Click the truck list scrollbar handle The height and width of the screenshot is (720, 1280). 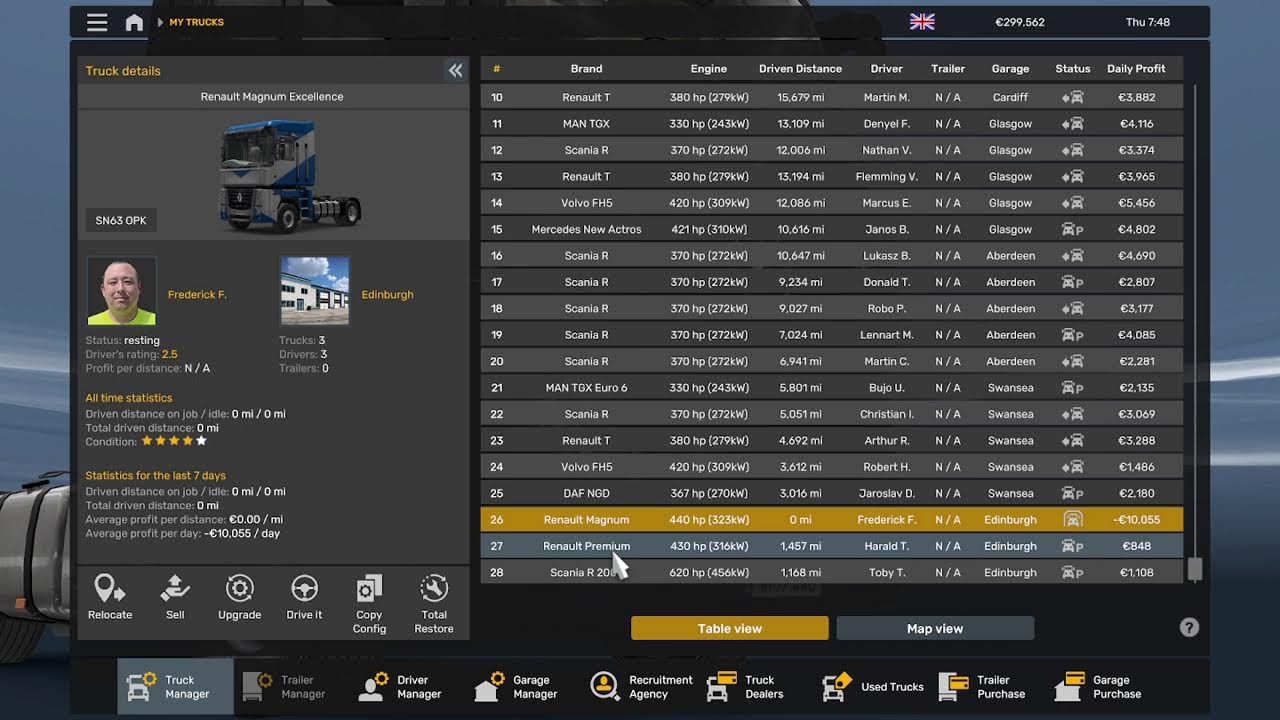1194,569
